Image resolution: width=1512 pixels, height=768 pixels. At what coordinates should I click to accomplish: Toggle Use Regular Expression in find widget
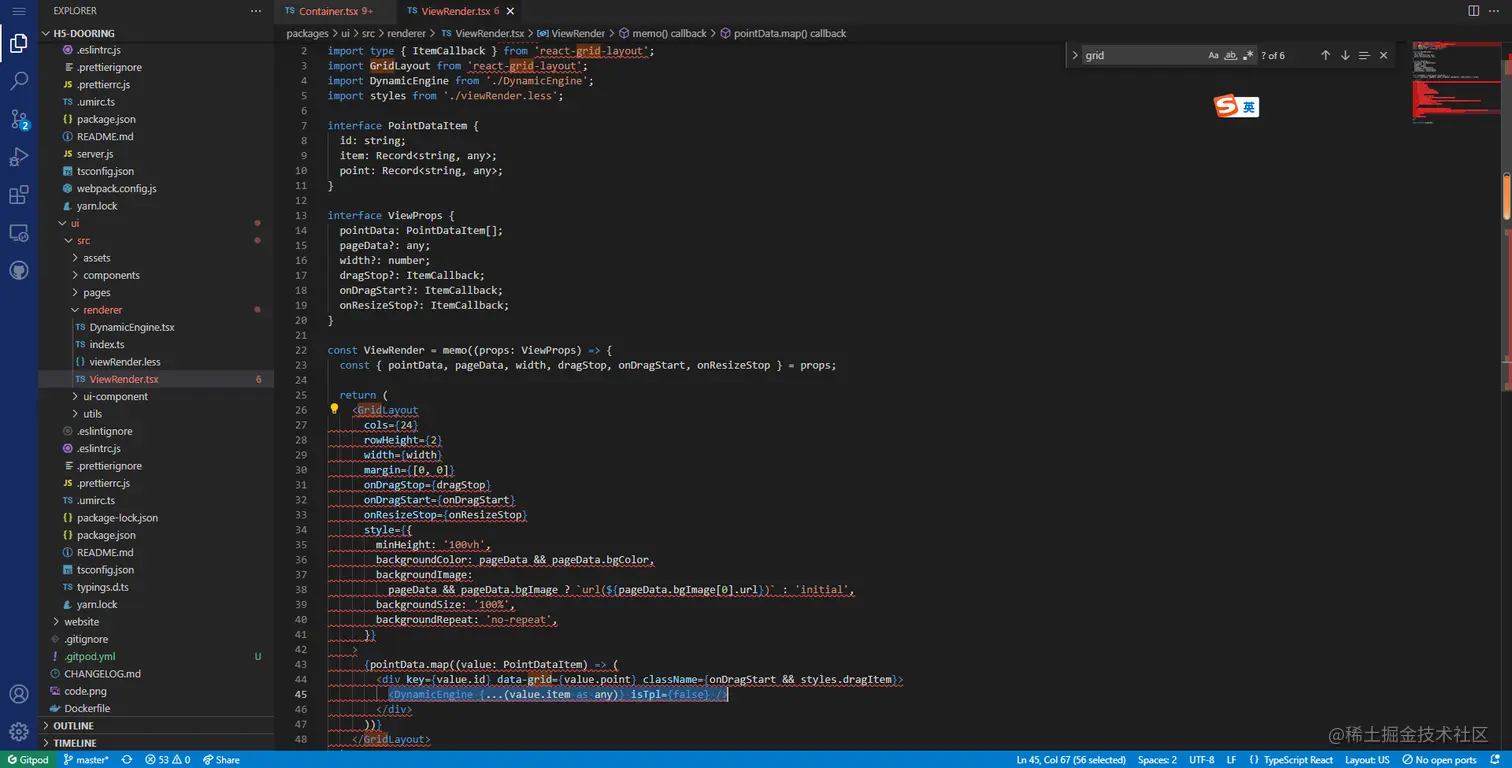[x=1248, y=56]
